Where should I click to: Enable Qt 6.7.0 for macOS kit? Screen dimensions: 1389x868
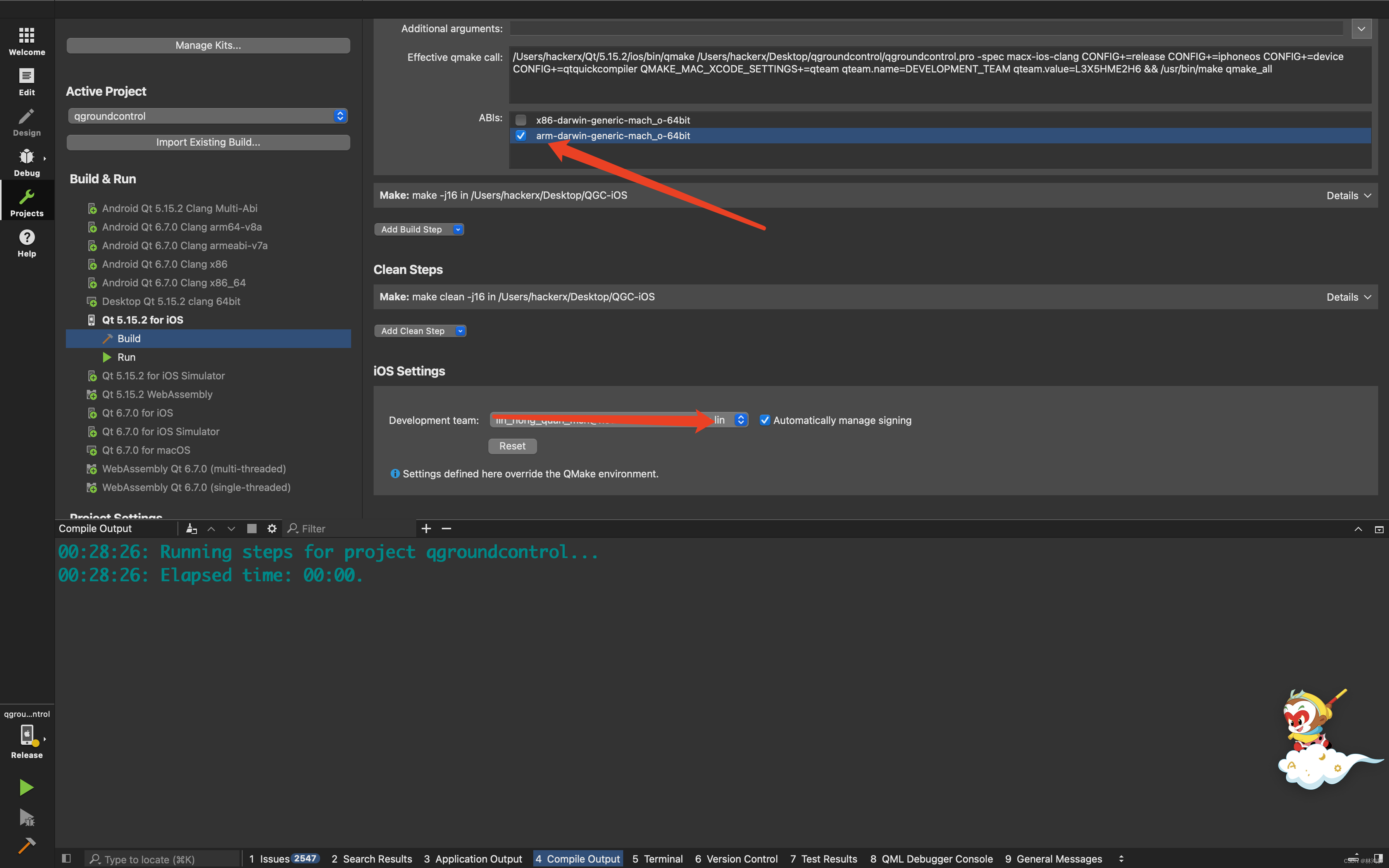(146, 450)
